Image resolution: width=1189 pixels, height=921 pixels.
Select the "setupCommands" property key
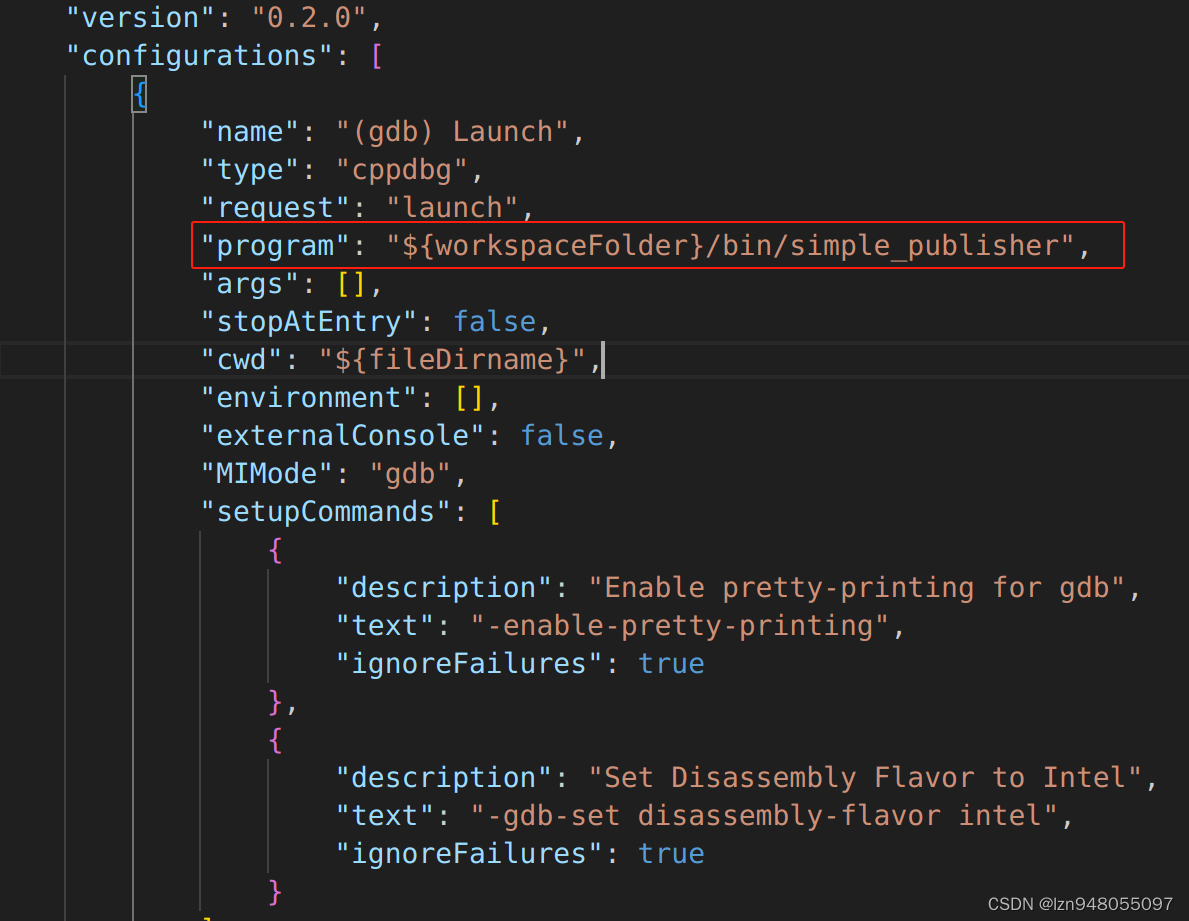322,511
